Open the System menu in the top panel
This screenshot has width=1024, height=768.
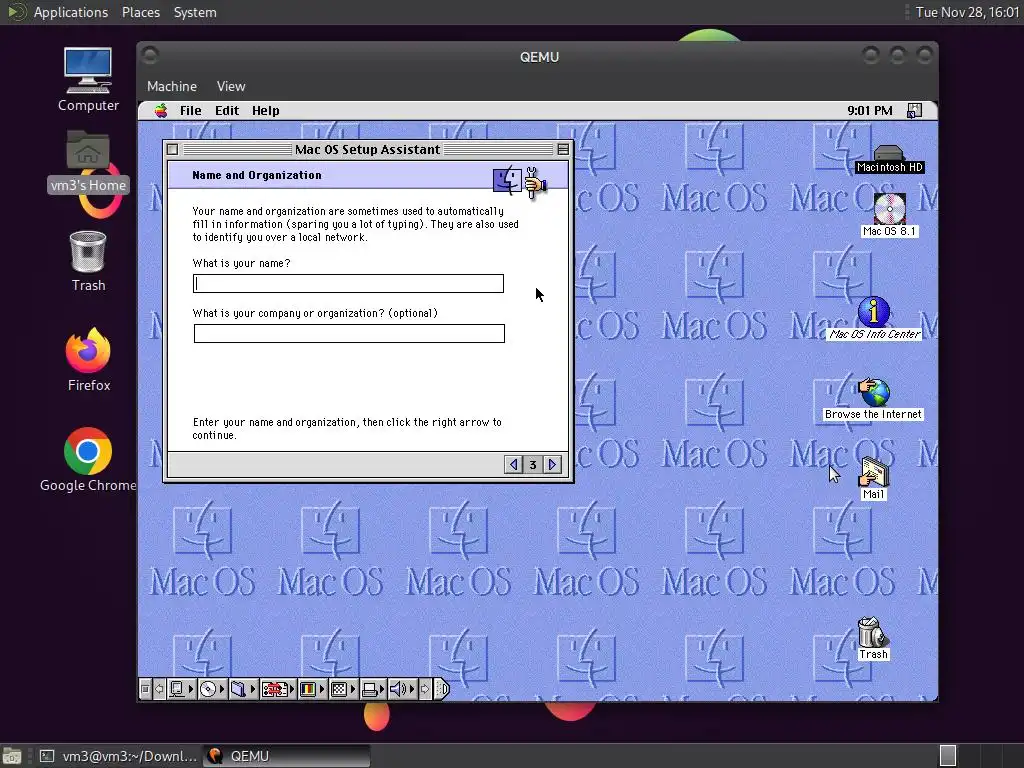[x=195, y=12]
